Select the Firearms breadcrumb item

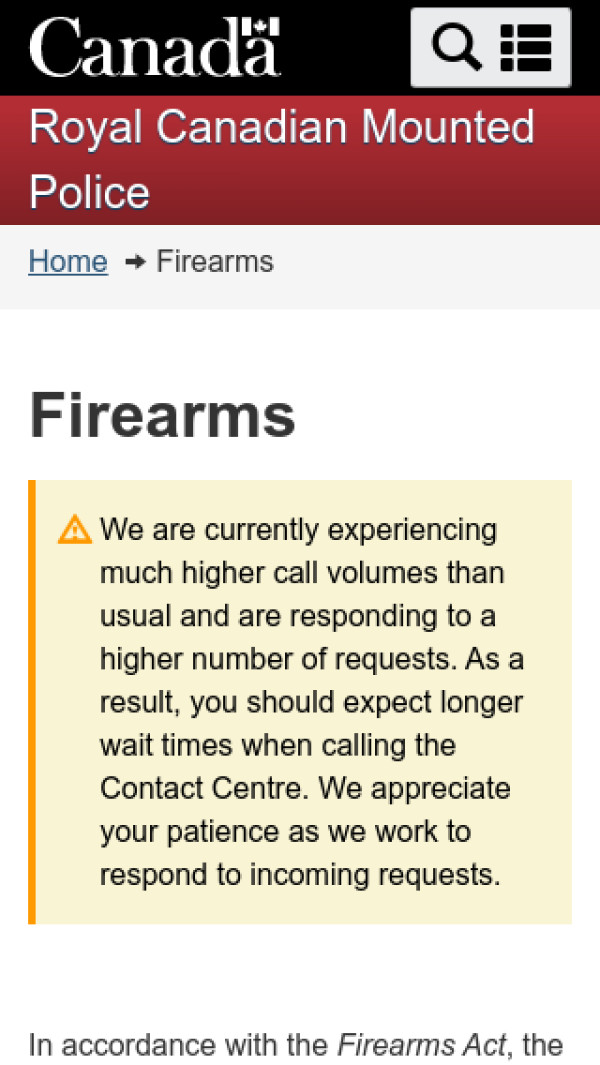pos(215,261)
